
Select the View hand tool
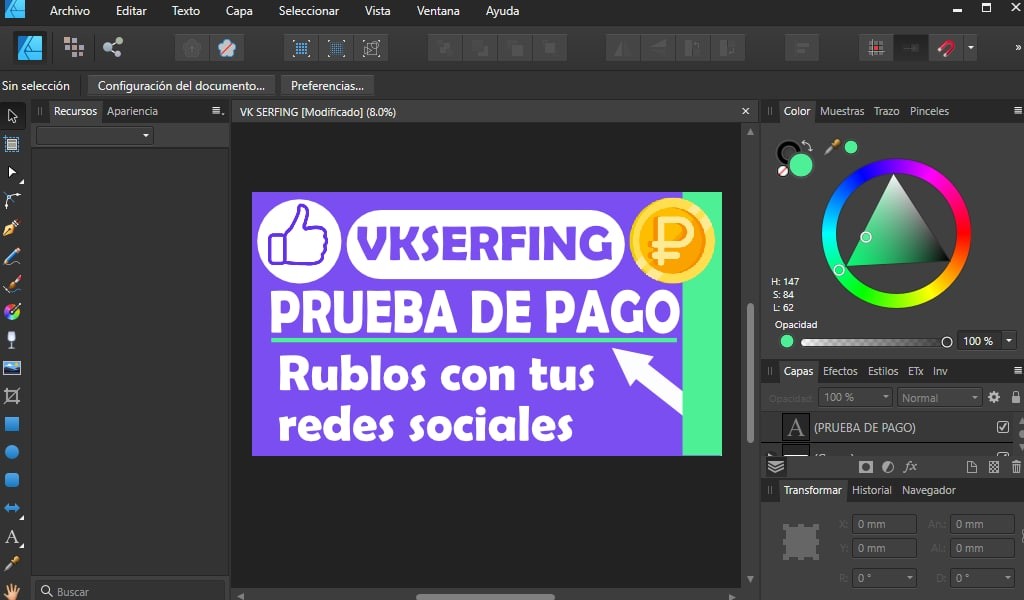pos(12,592)
